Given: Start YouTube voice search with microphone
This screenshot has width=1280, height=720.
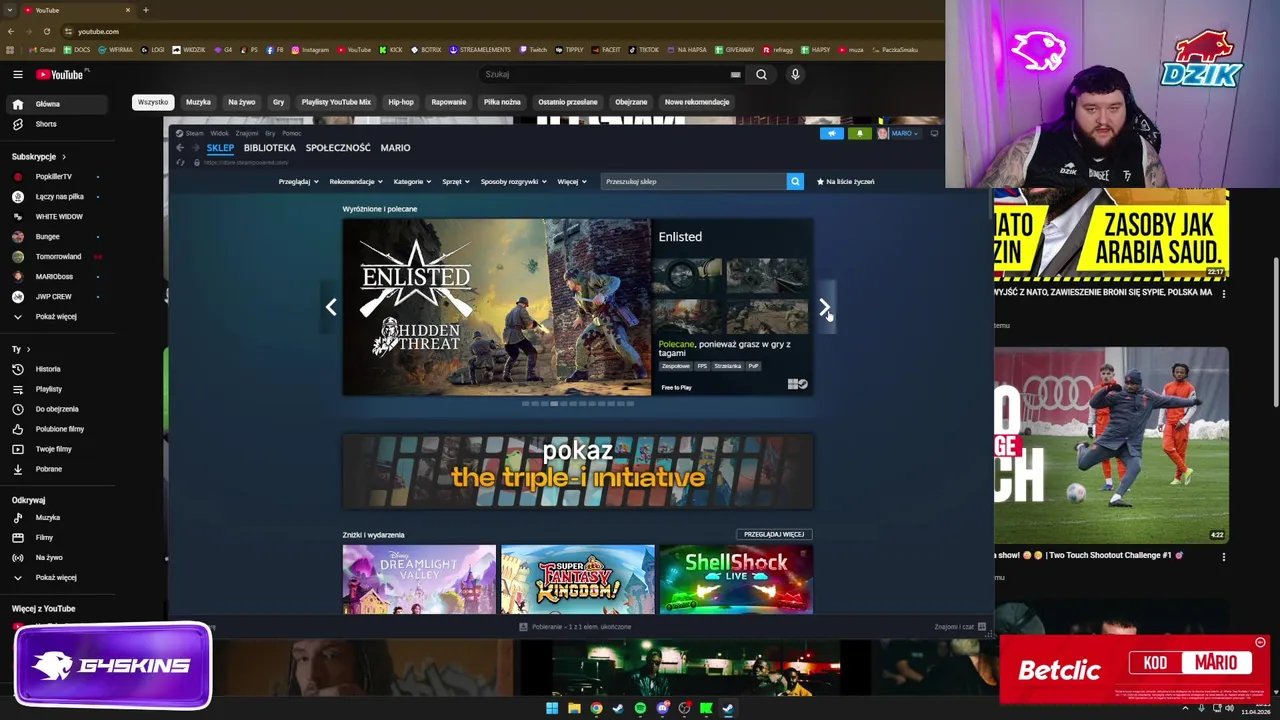Looking at the screenshot, I should click(795, 74).
